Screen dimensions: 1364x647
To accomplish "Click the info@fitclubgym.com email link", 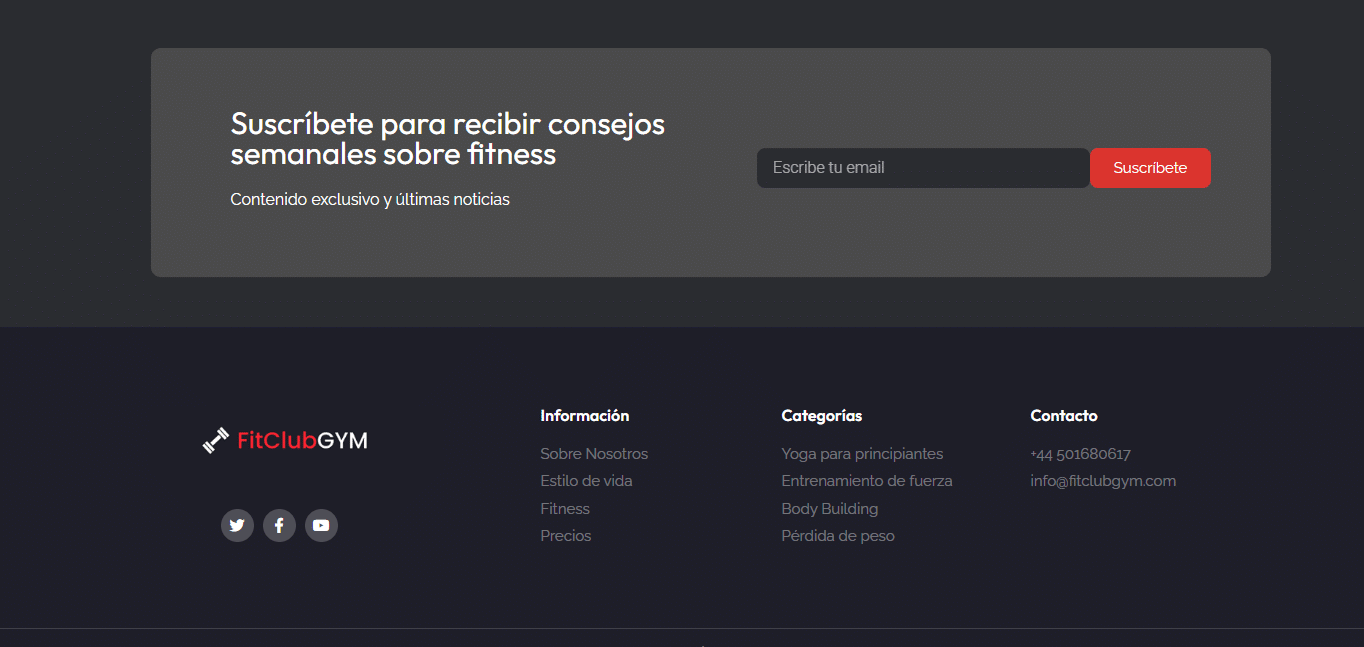I will click(x=1103, y=481).
